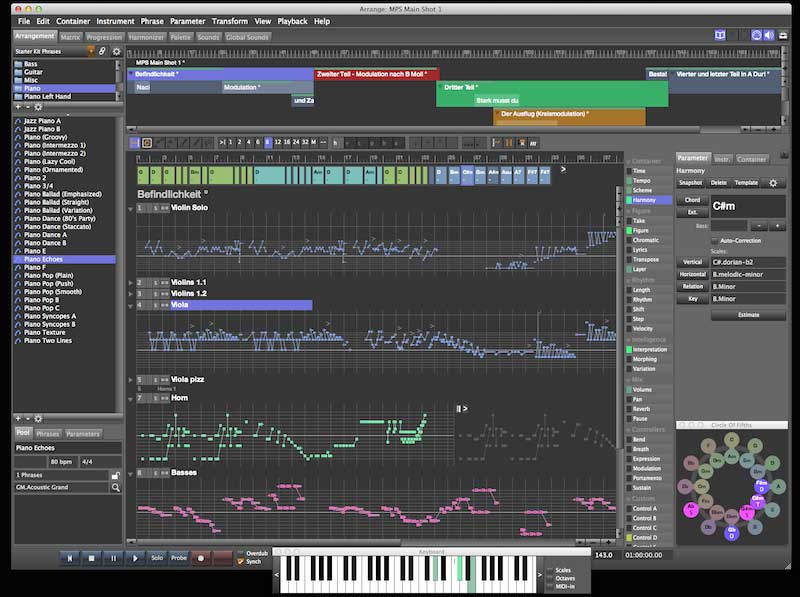This screenshot has height=597, width=800.
Task: Rewind to start with transport button
Action: pos(69,558)
